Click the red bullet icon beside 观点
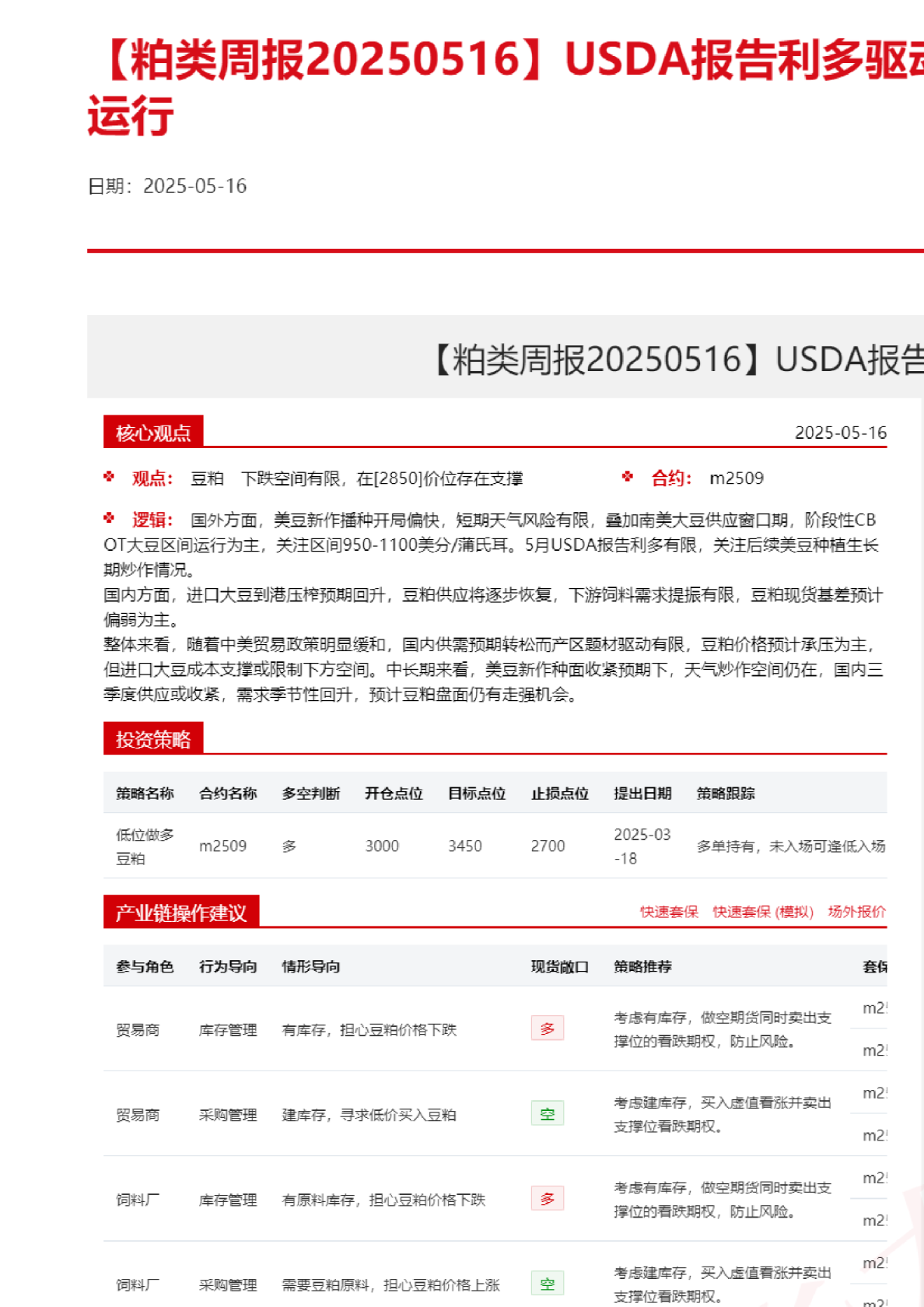The width and height of the screenshot is (924, 1307). click(109, 477)
